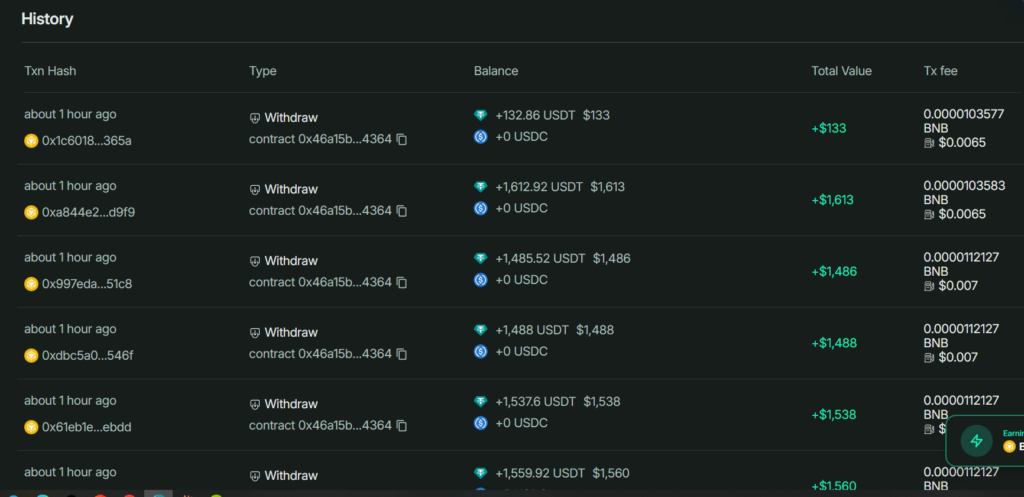This screenshot has width=1024, height=497.
Task: Click the lightning bolt Earning widget icon
Action: pos(976,441)
